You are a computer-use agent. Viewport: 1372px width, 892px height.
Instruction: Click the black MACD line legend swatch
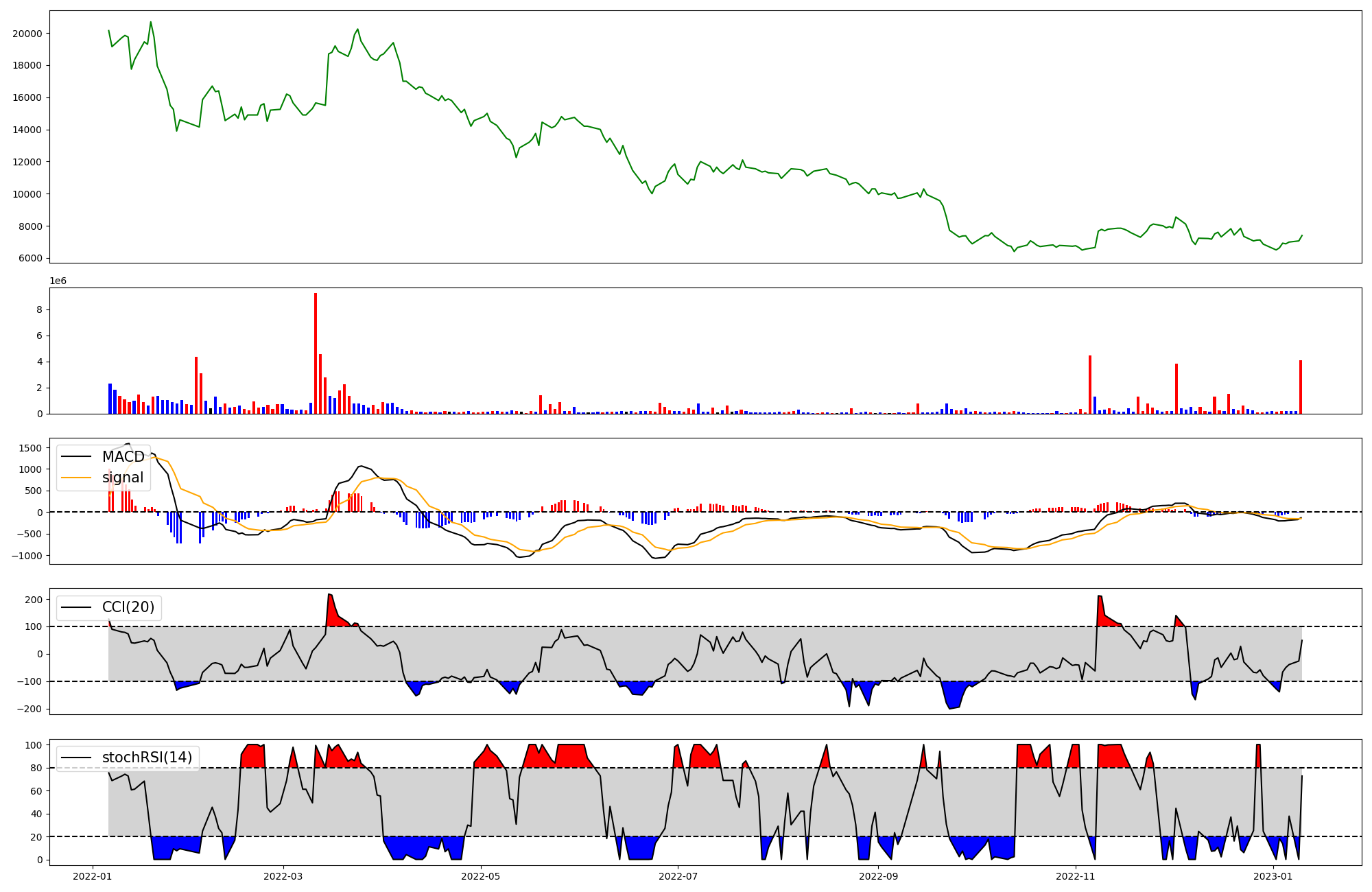point(76,457)
